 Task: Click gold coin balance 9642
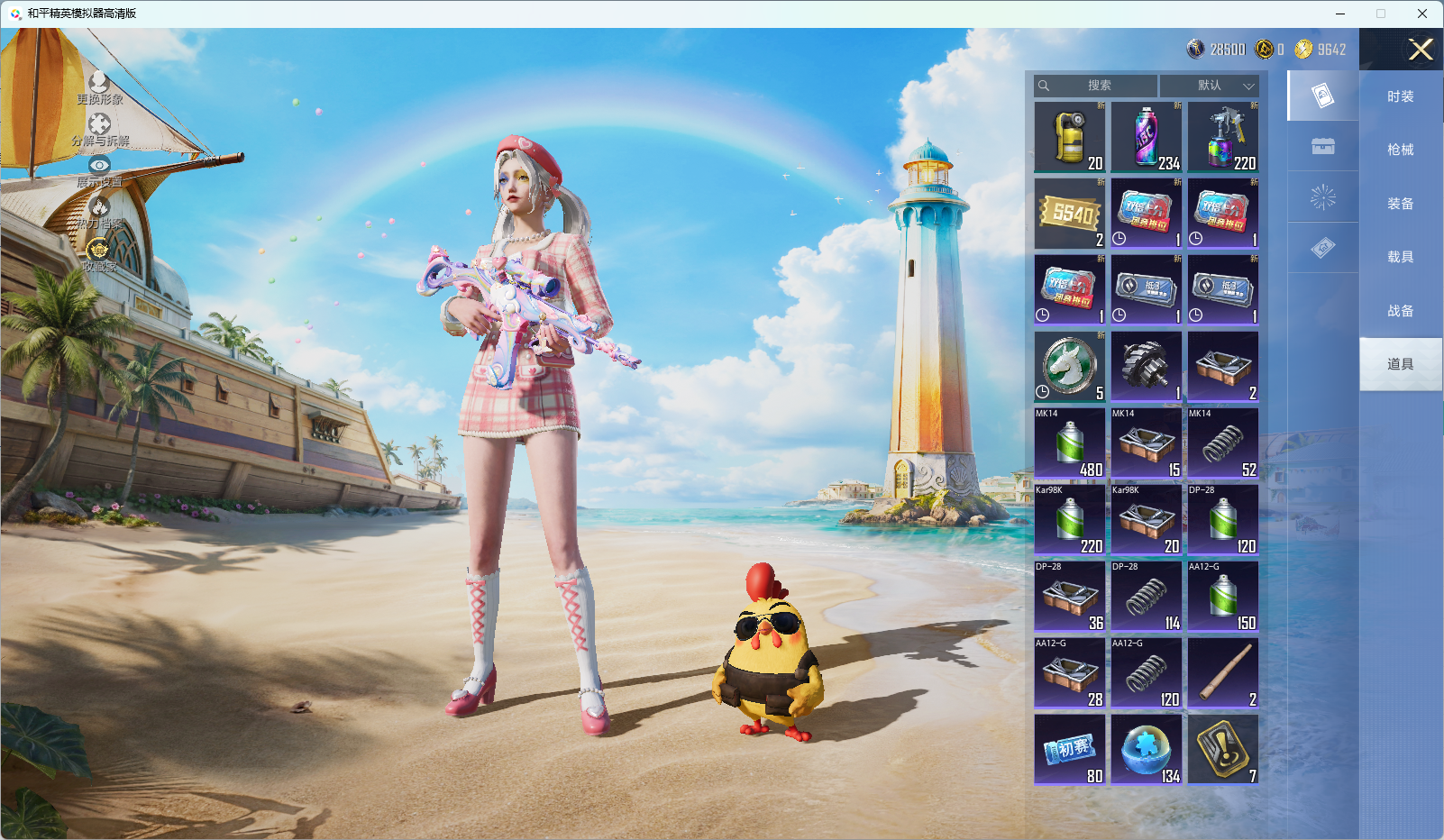click(x=1321, y=50)
